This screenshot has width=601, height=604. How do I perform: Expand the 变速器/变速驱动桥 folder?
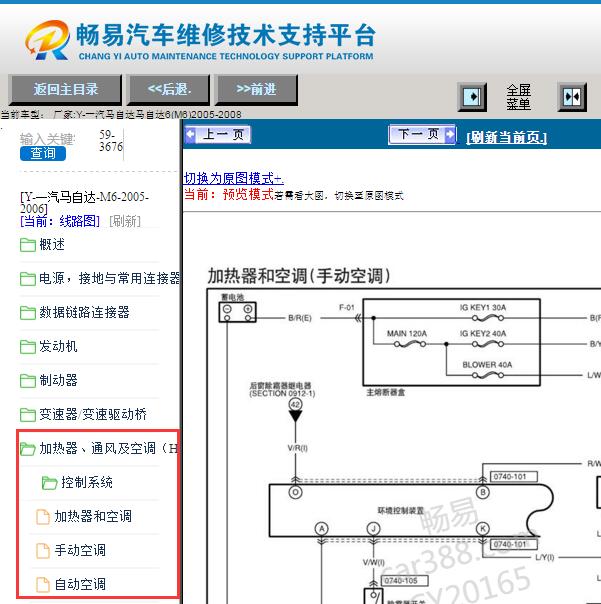pos(93,414)
